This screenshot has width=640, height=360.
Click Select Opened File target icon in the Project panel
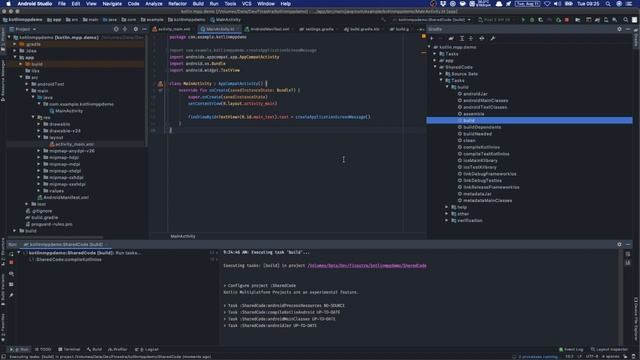(116, 29)
